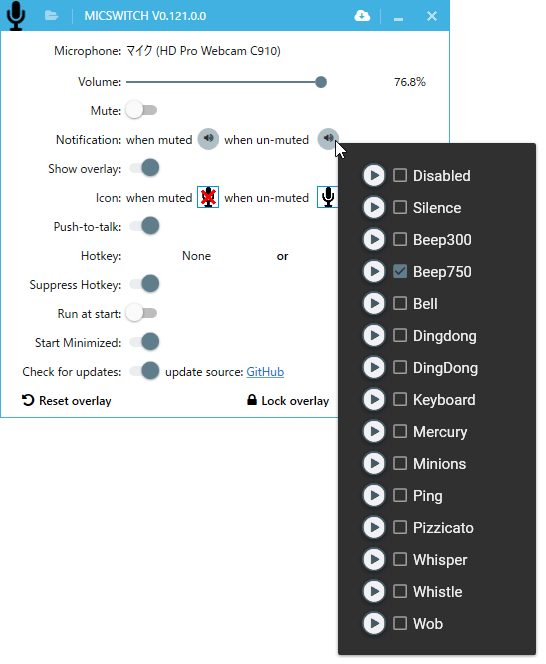This screenshot has height=664, width=546.
Task: Toggle the Start Minimized switch
Action: [144, 342]
